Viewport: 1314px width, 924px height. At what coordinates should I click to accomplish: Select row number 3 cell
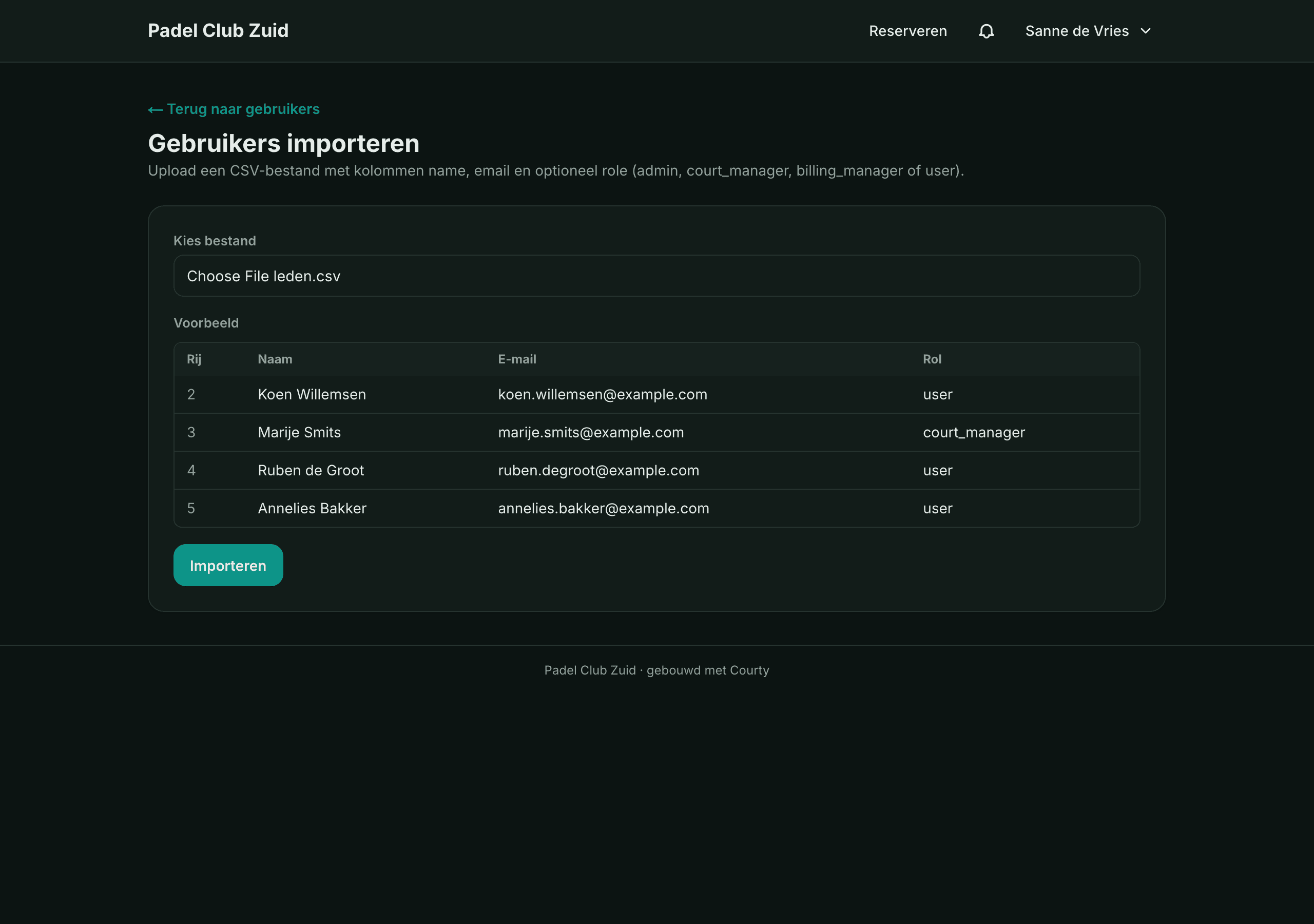[191, 432]
